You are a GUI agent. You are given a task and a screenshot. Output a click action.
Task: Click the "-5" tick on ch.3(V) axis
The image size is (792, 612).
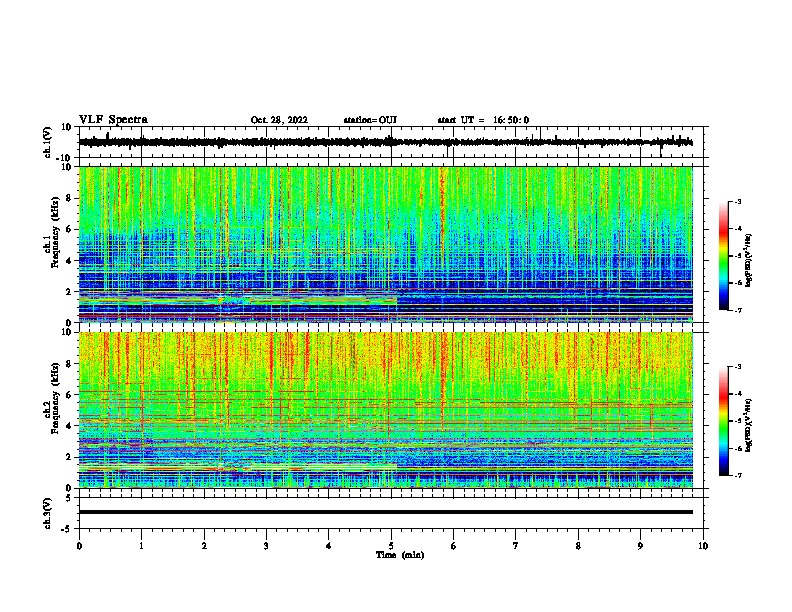tap(68, 529)
